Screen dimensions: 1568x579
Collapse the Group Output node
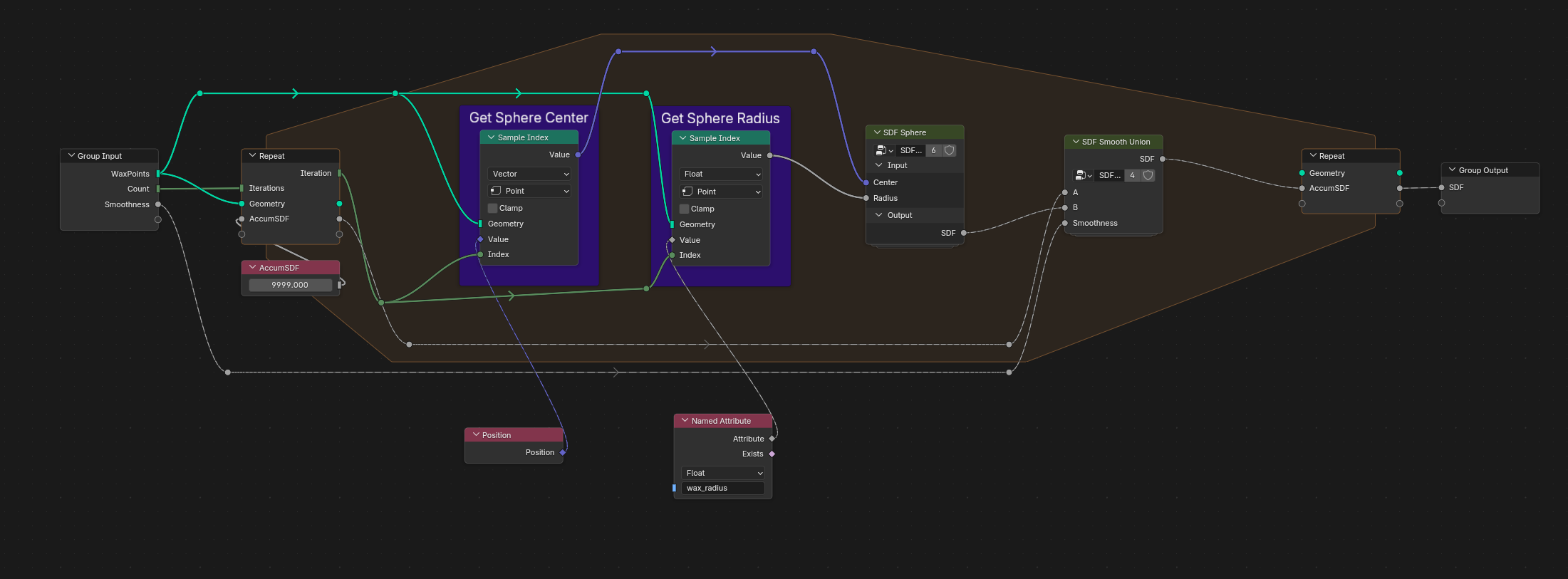(x=1453, y=169)
